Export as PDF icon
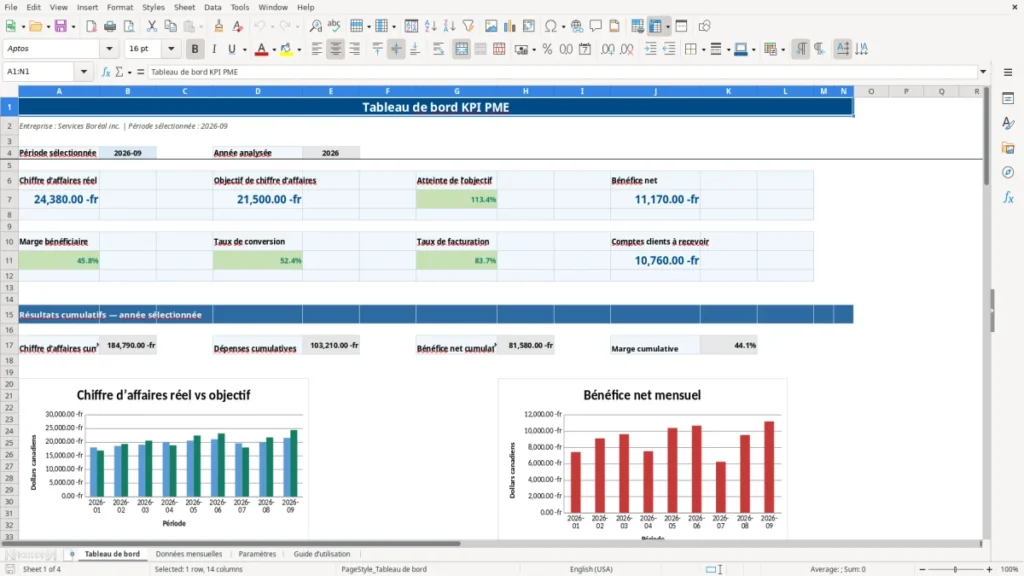The image size is (1024, 576). [91, 26]
